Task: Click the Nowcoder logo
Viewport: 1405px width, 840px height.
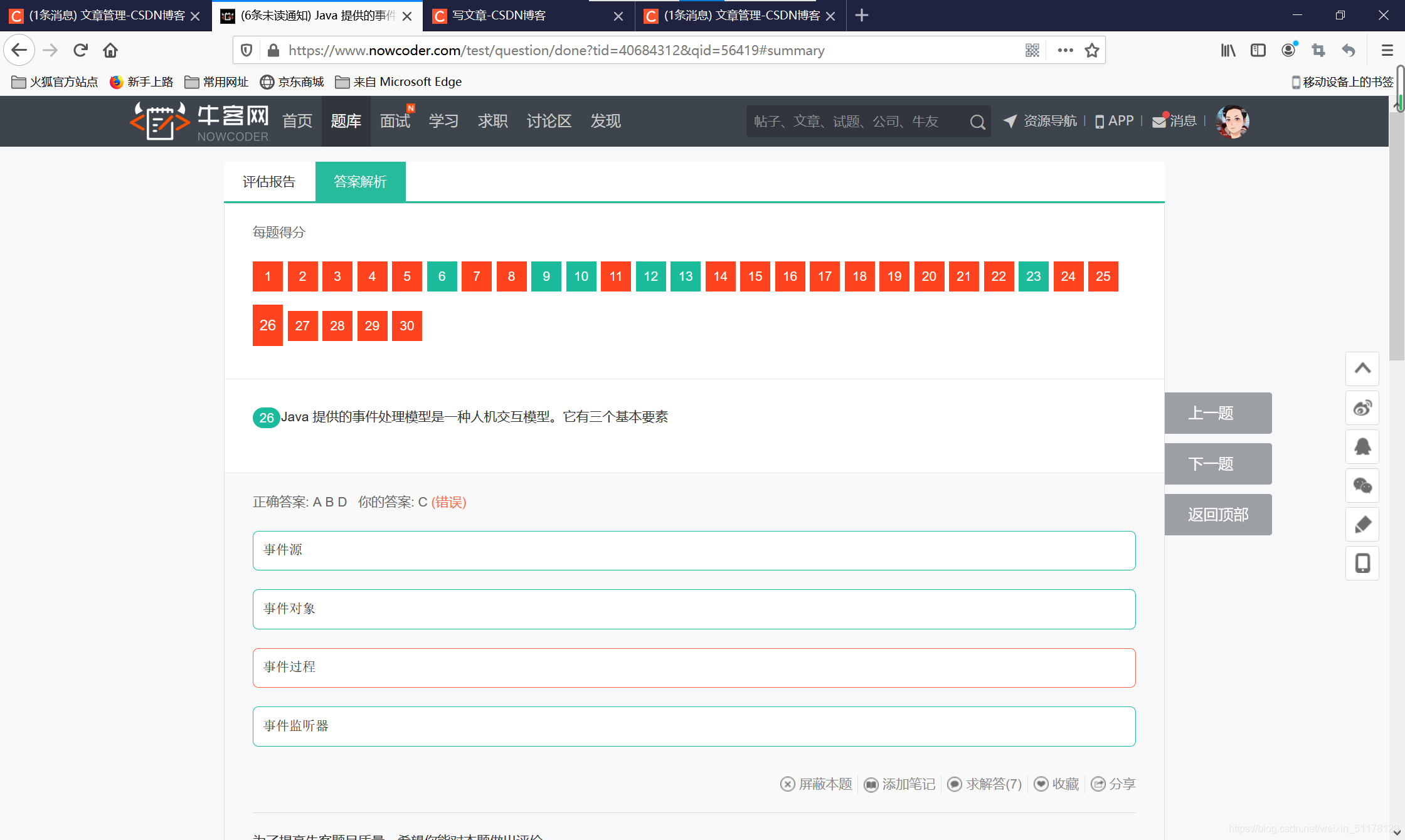Action: pyautogui.click(x=199, y=121)
